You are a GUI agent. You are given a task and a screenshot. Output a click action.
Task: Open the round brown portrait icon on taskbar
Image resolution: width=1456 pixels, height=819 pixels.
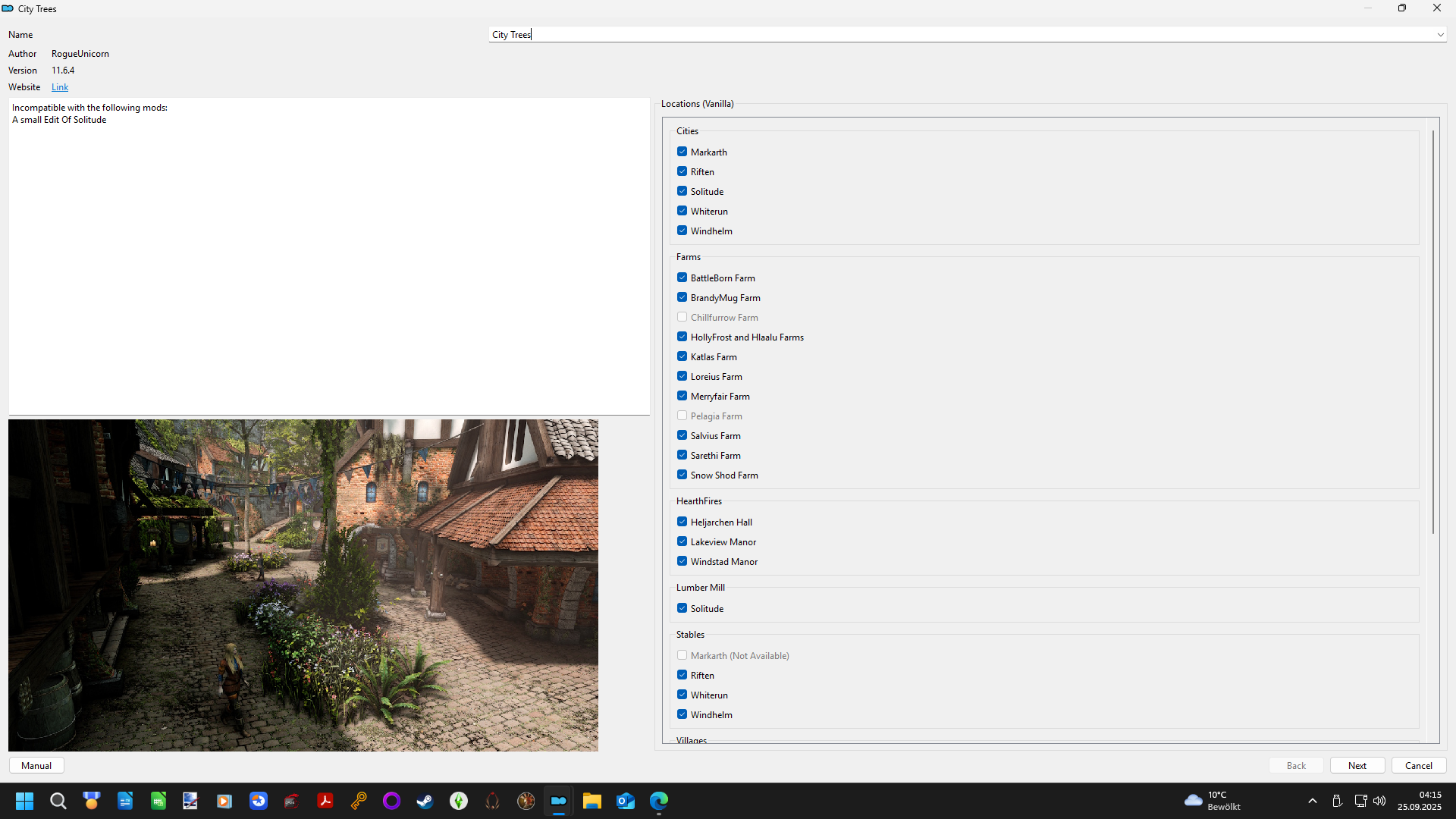pos(526,801)
